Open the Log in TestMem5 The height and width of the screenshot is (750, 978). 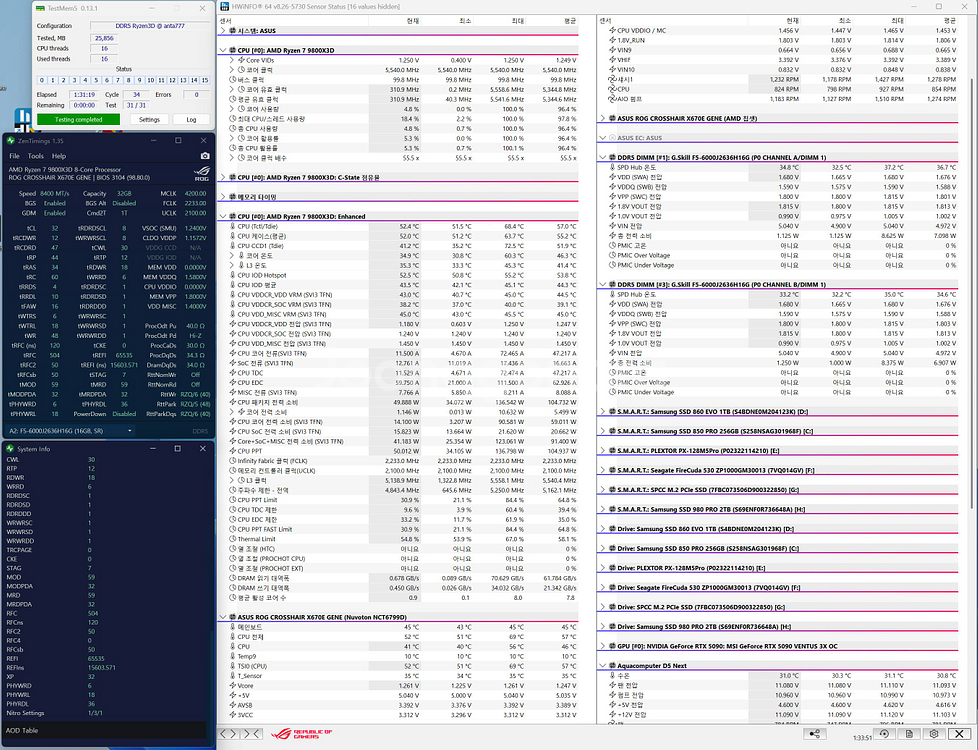pos(192,120)
